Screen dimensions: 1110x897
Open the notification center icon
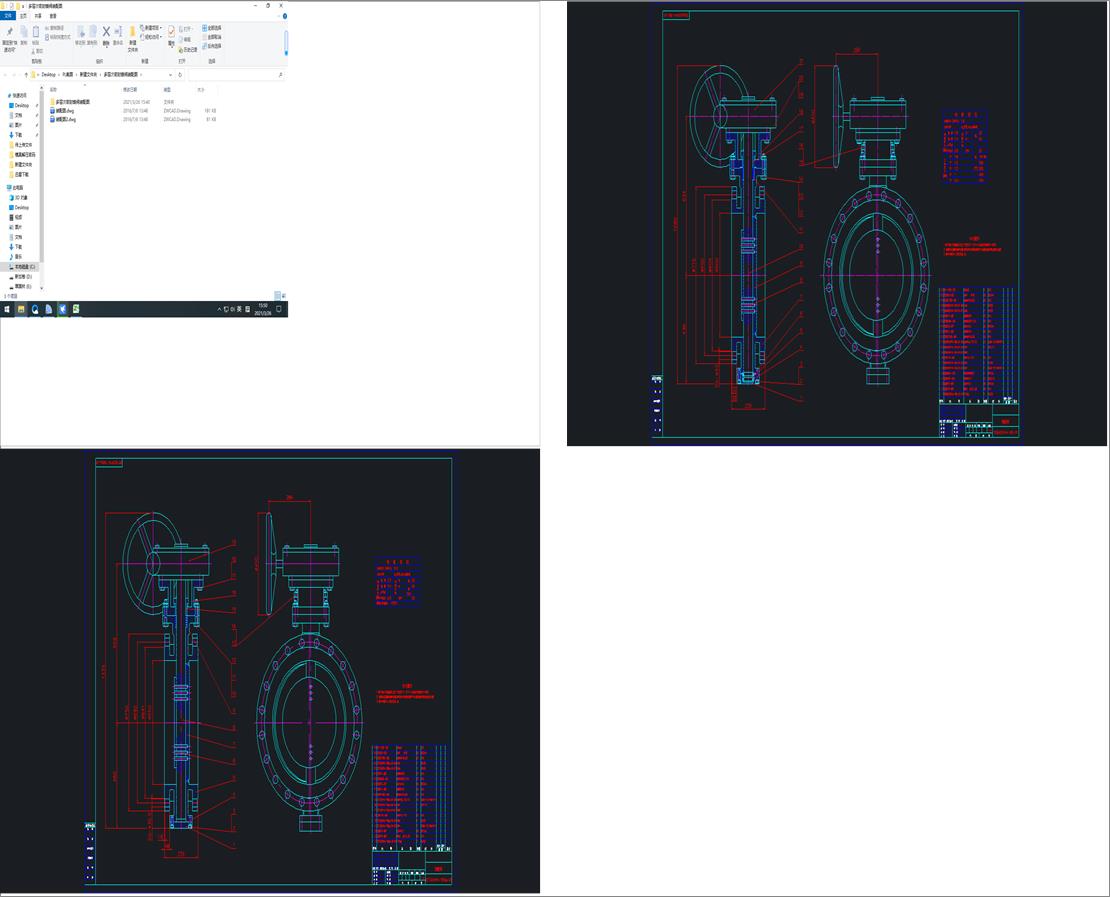(279, 309)
